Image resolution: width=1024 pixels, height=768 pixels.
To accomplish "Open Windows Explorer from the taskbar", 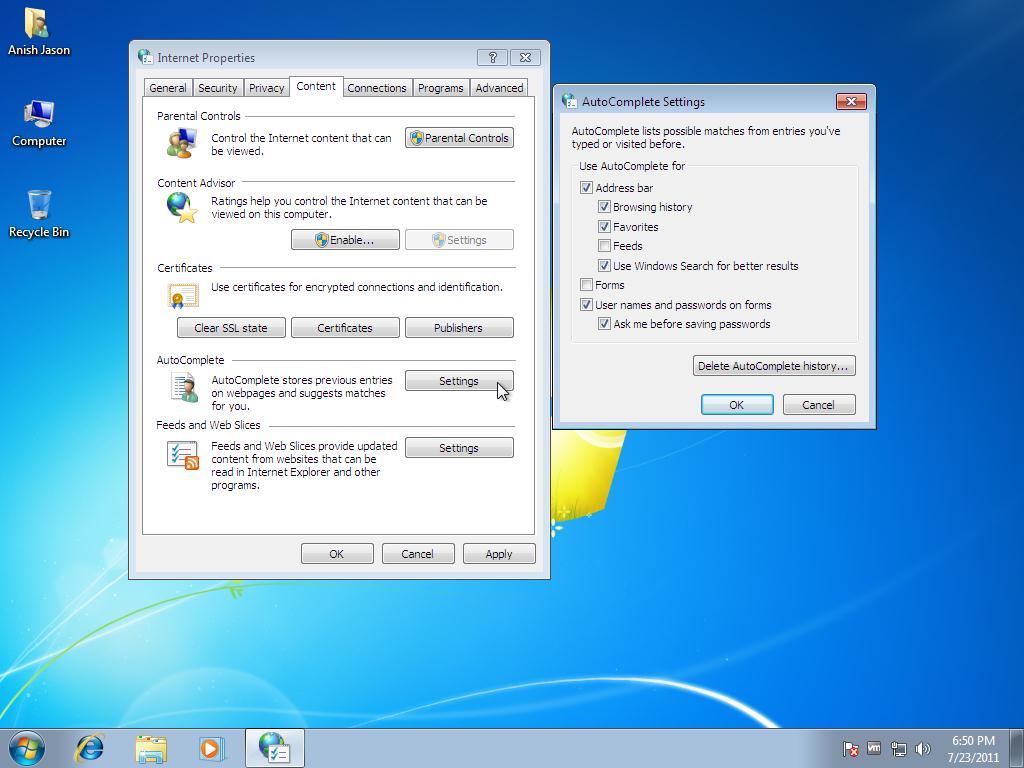I will 151,748.
